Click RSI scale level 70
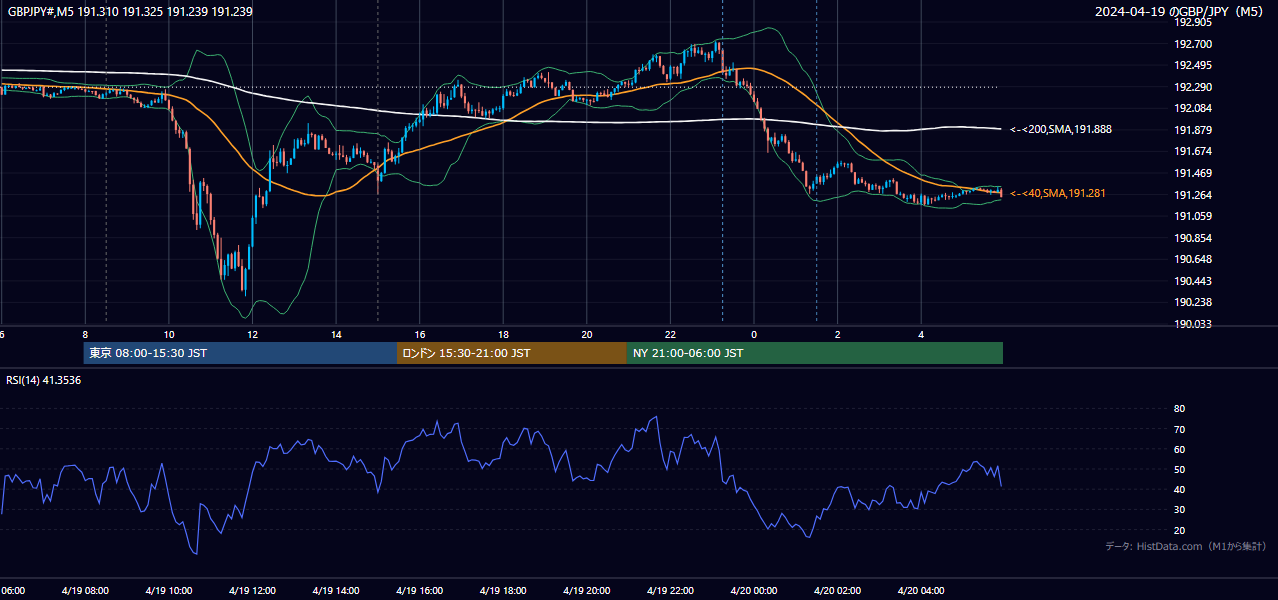This screenshot has width=1278, height=600. pyautogui.click(x=1179, y=429)
